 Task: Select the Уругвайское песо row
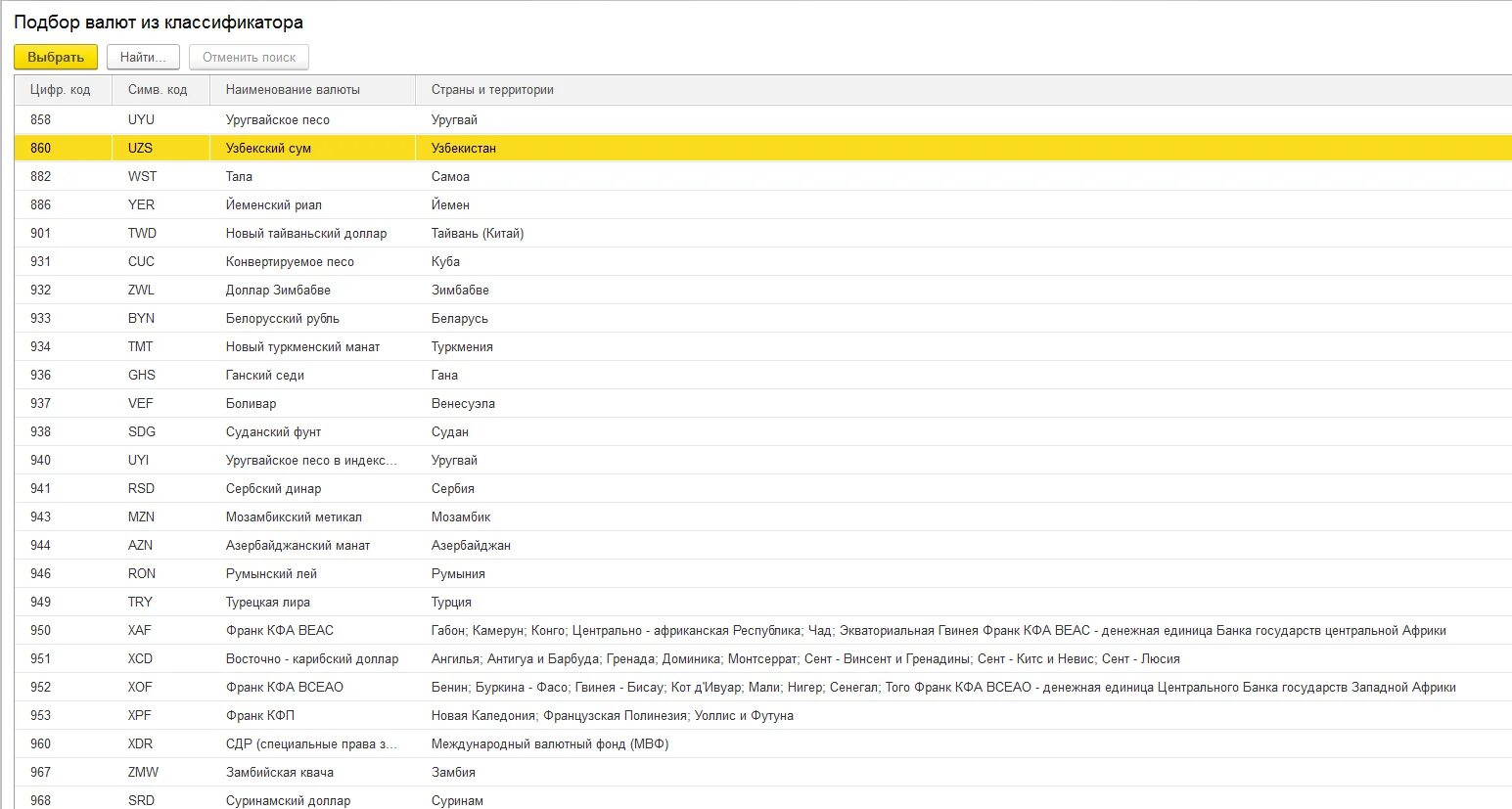click(763, 119)
